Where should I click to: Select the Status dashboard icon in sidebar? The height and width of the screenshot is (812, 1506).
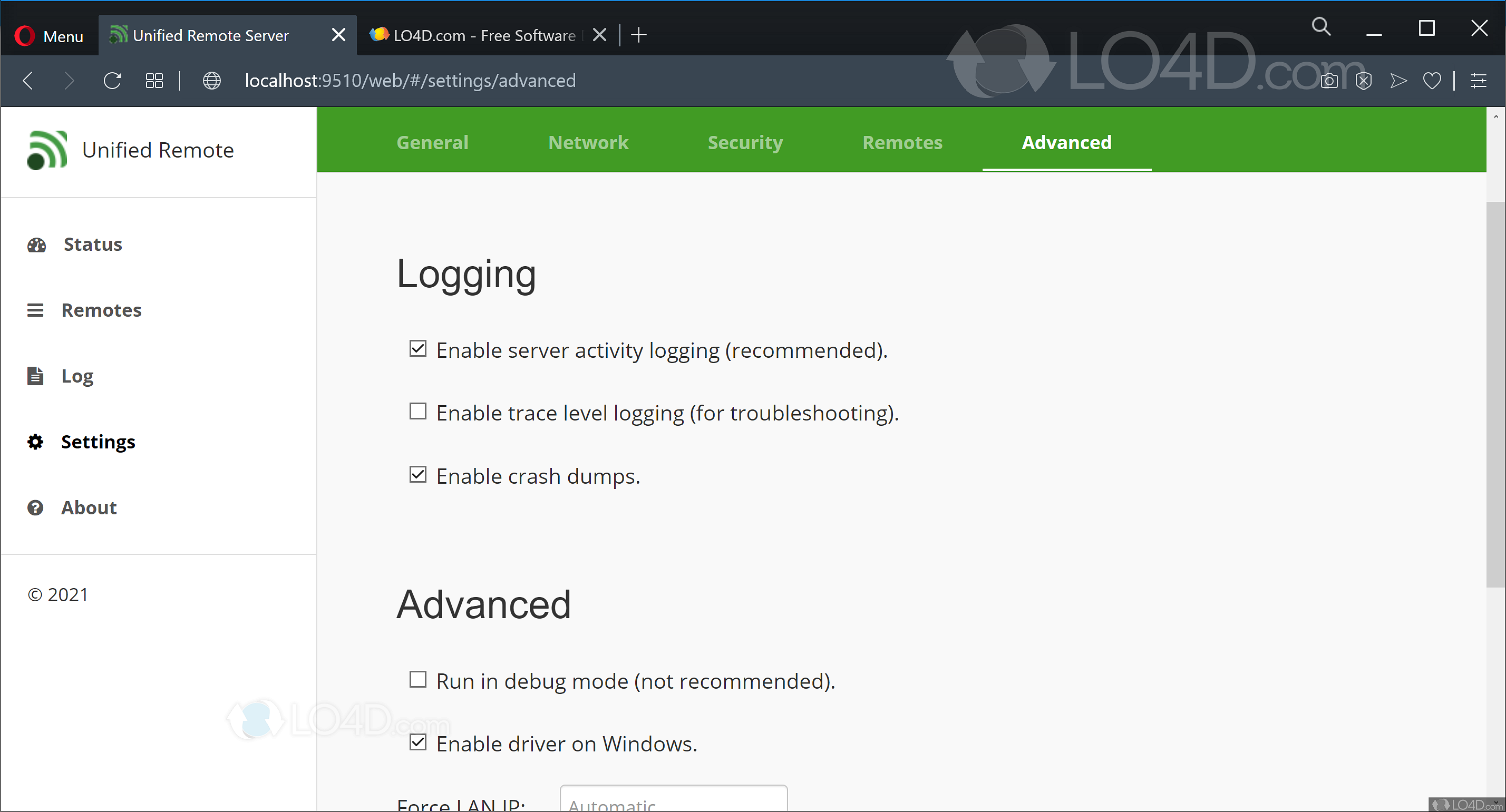(36, 244)
